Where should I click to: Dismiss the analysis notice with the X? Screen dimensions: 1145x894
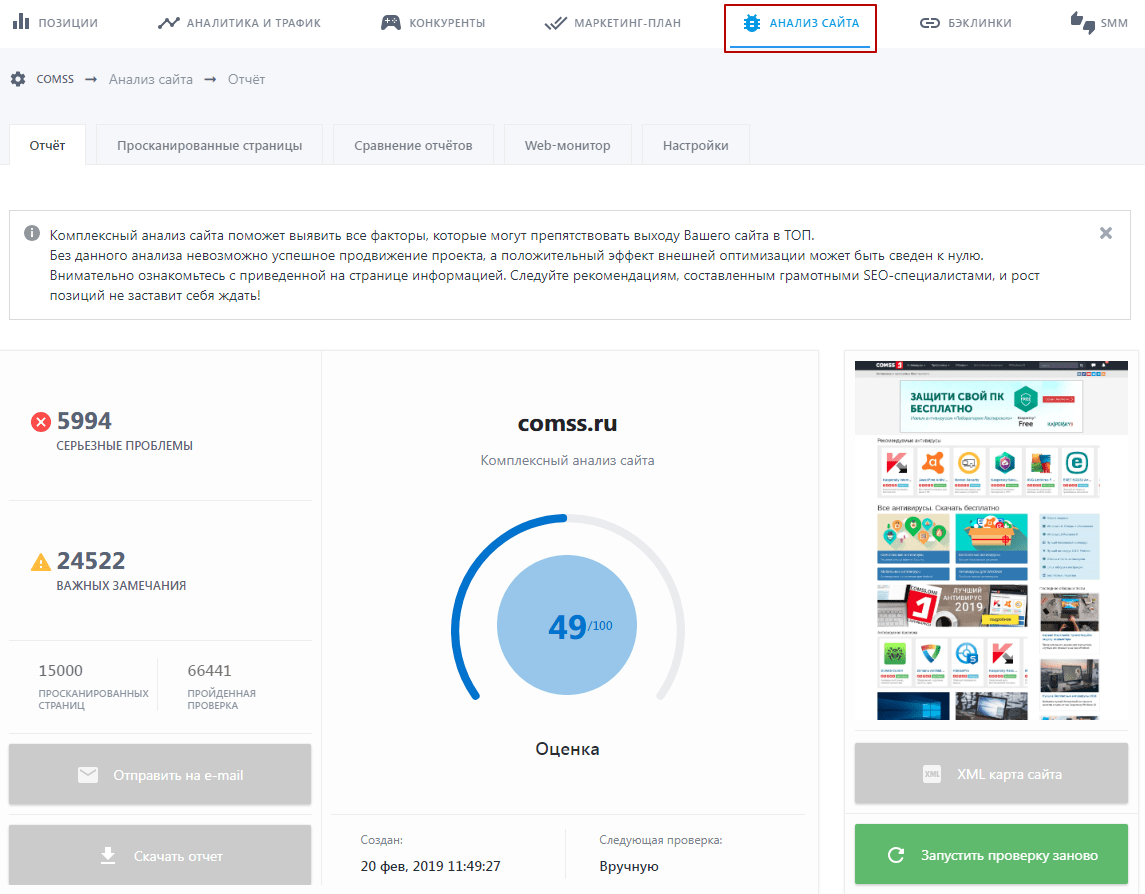point(1106,233)
